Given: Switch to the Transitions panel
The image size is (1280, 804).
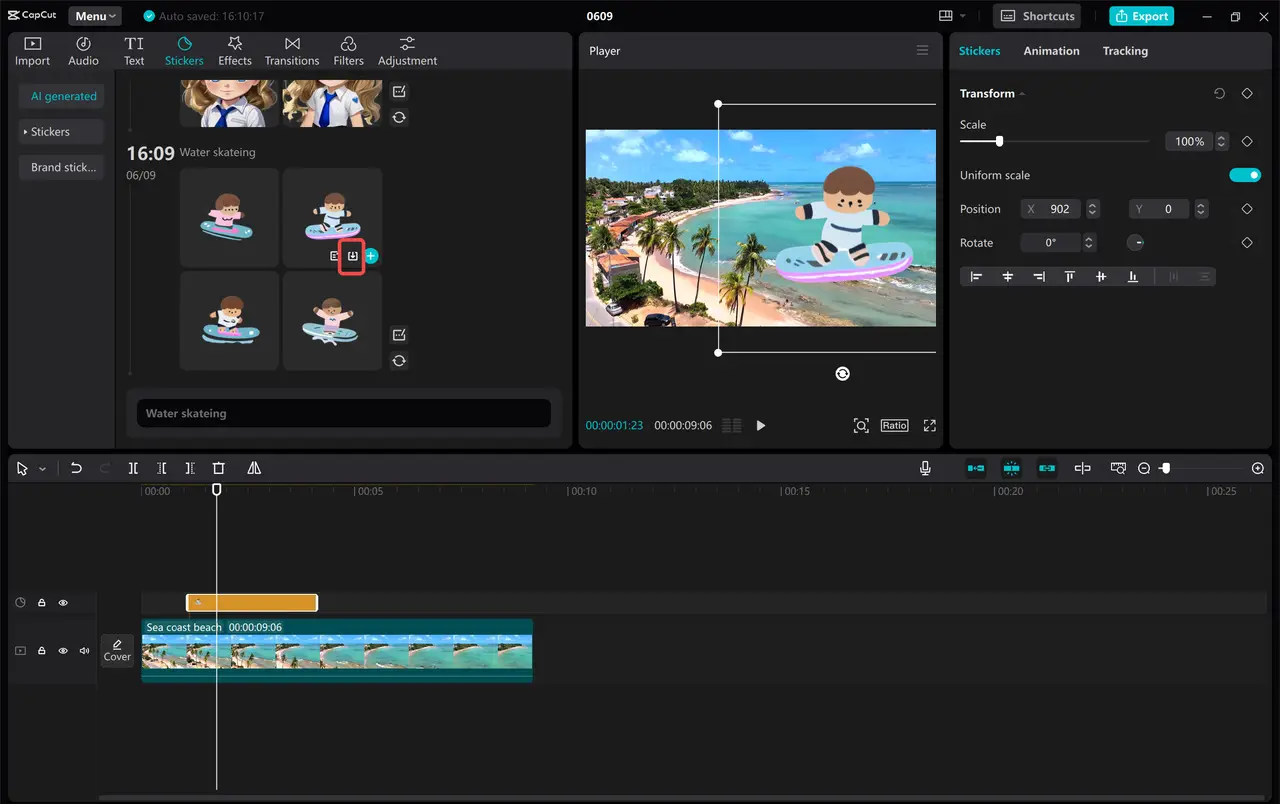Looking at the screenshot, I should 291,50.
